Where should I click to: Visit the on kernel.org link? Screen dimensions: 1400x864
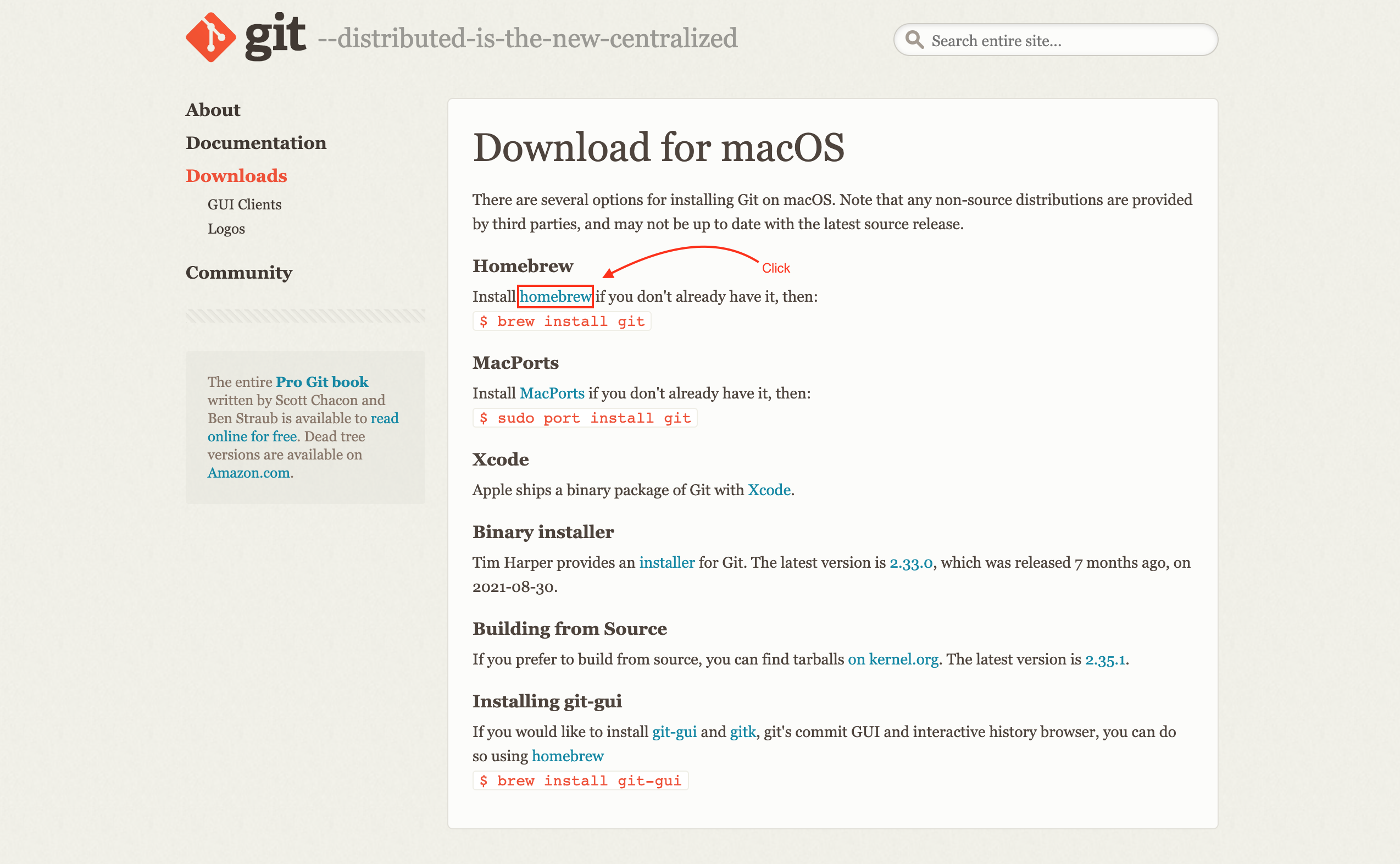[x=892, y=660]
